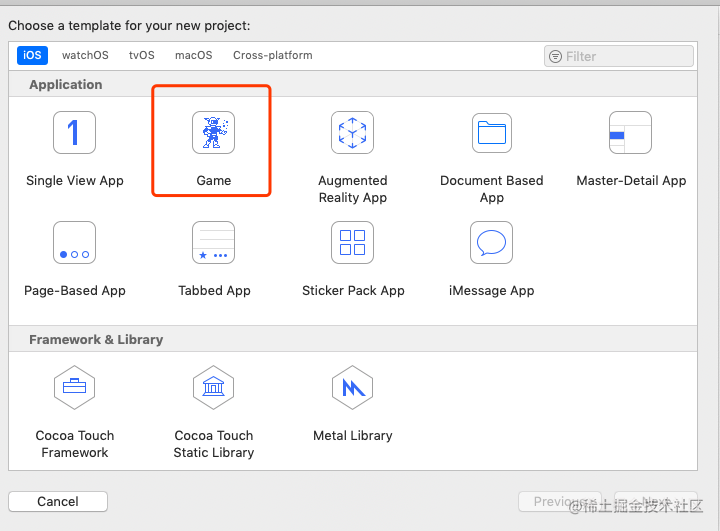This screenshot has width=720, height=531.
Task: Click the "Sticker Pack App" label
Action: [x=353, y=291]
